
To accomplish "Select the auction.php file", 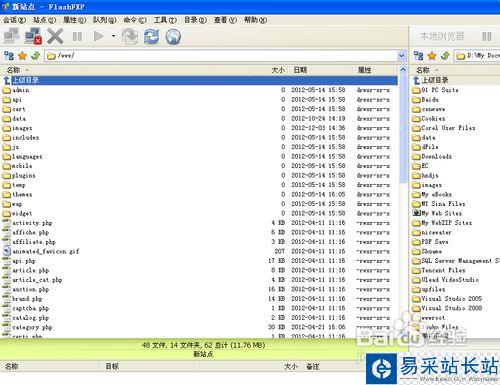I will pyautogui.click(x=30, y=289).
